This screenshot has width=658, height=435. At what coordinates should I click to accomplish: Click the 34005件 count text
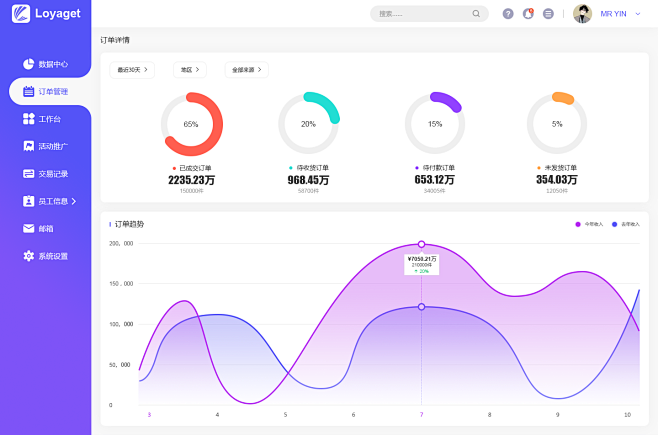(434, 191)
